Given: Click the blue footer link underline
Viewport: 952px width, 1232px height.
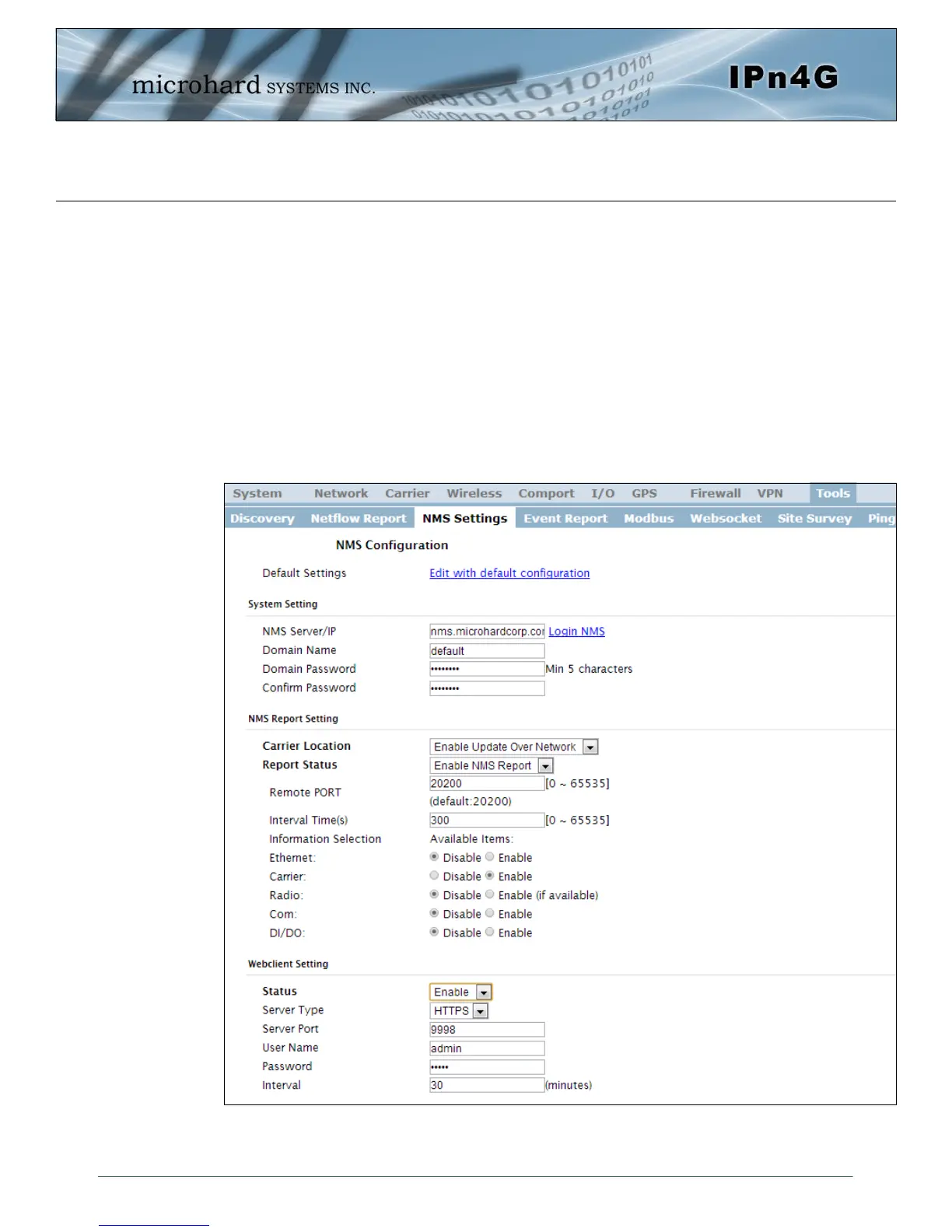Looking at the screenshot, I should (x=153, y=1225).
